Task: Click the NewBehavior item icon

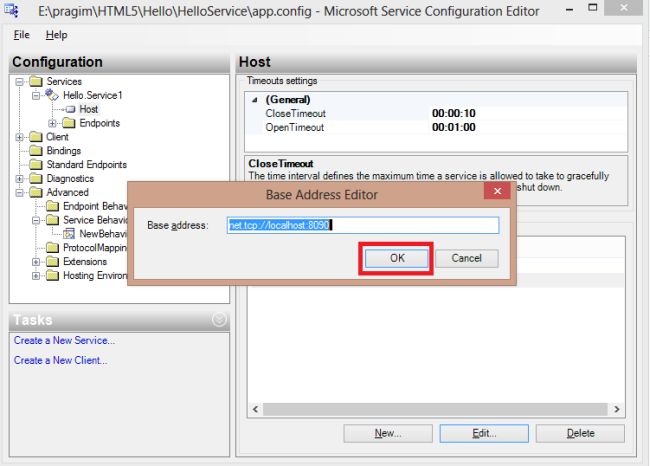Action: coord(69,234)
